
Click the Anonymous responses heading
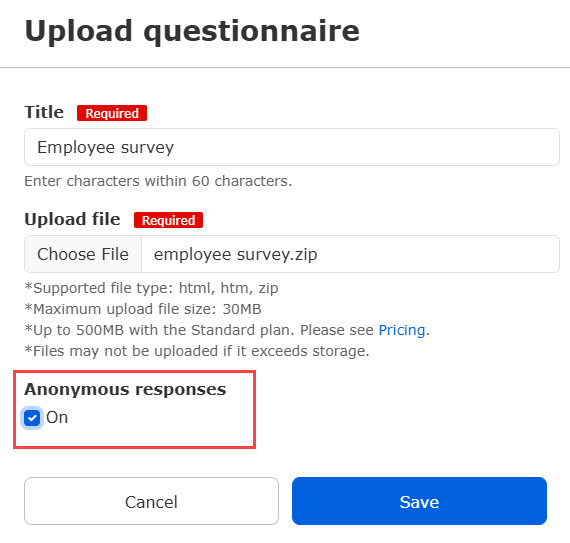pyautogui.click(x=125, y=389)
